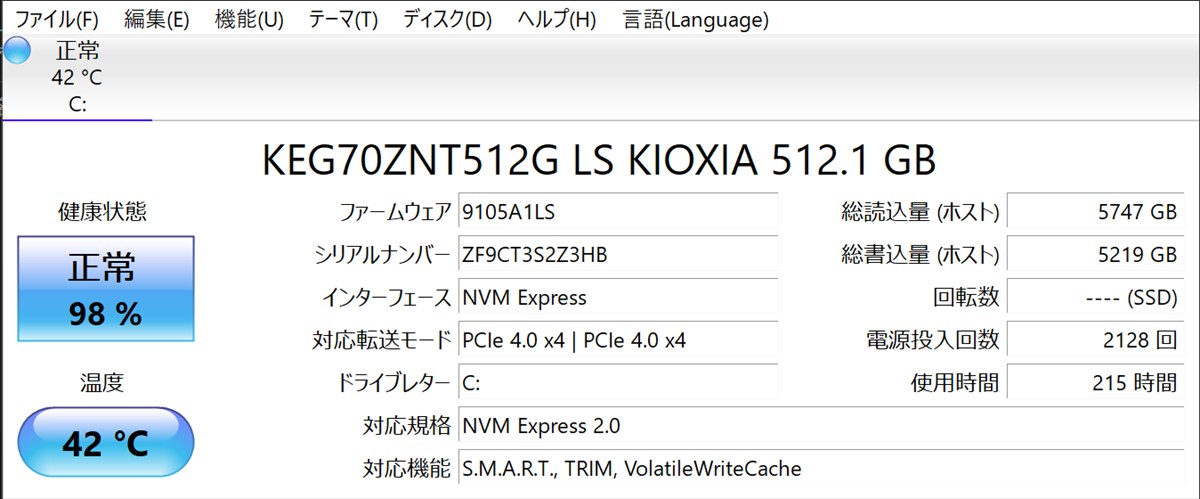Open the ディスク(D) menu
The image size is (1200, 499).
point(447,19)
